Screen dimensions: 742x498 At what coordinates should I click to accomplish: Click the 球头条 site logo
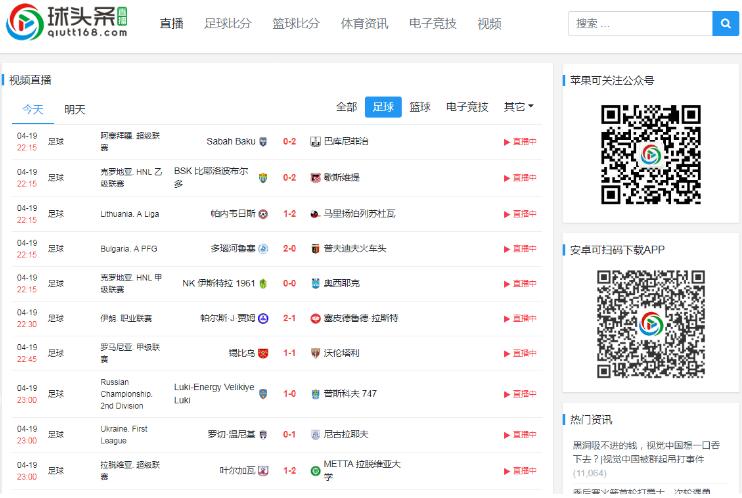[x=58, y=23]
